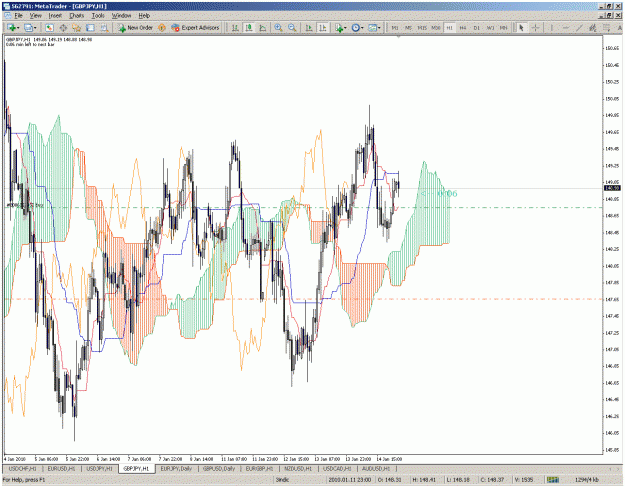Viewport: 625px width, 486px height.
Task: Expand the Periods dropdown arrow
Action: [x=362, y=28]
